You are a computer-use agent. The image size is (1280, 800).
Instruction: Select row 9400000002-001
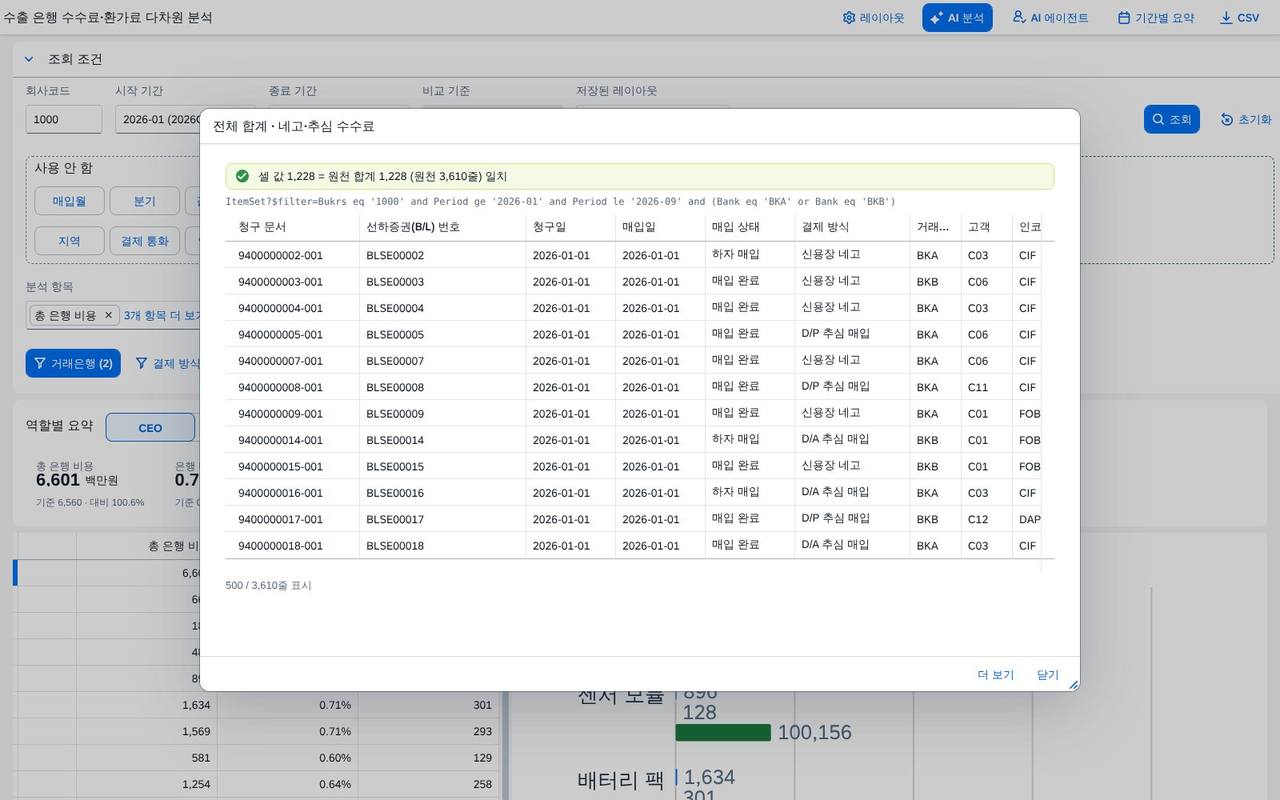pyautogui.click(x=640, y=255)
